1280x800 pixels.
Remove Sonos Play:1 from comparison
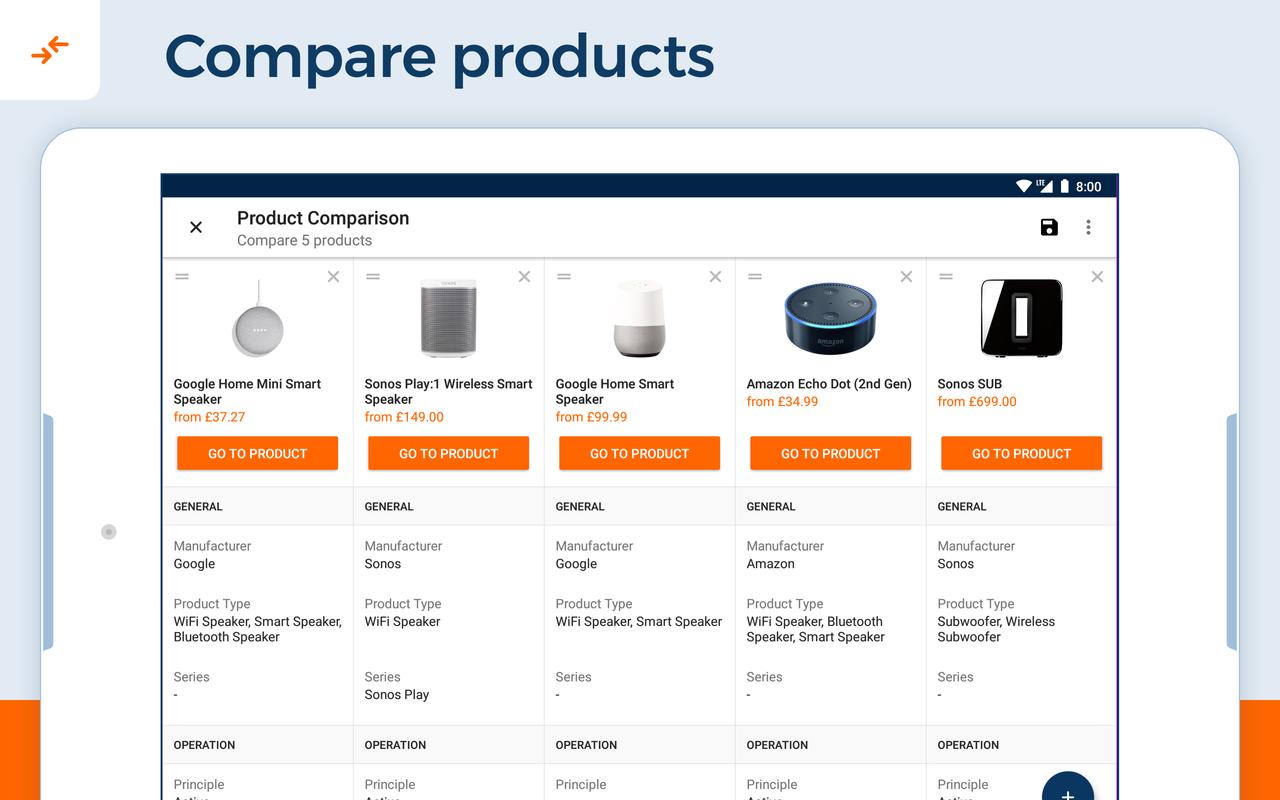click(x=524, y=277)
